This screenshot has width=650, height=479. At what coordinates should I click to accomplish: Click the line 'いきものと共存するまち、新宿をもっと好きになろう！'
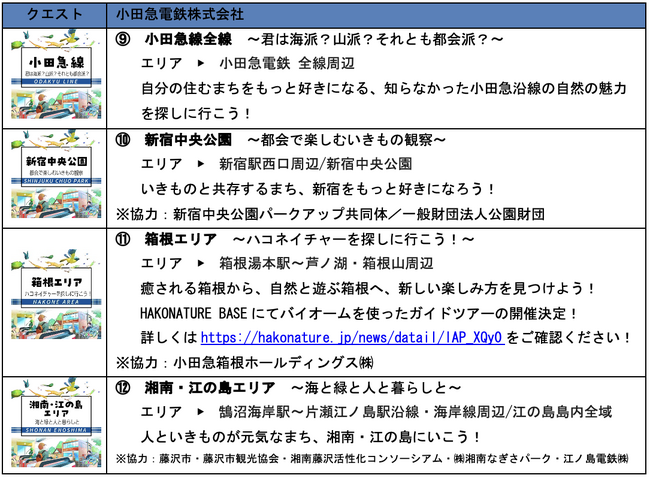click(318, 189)
